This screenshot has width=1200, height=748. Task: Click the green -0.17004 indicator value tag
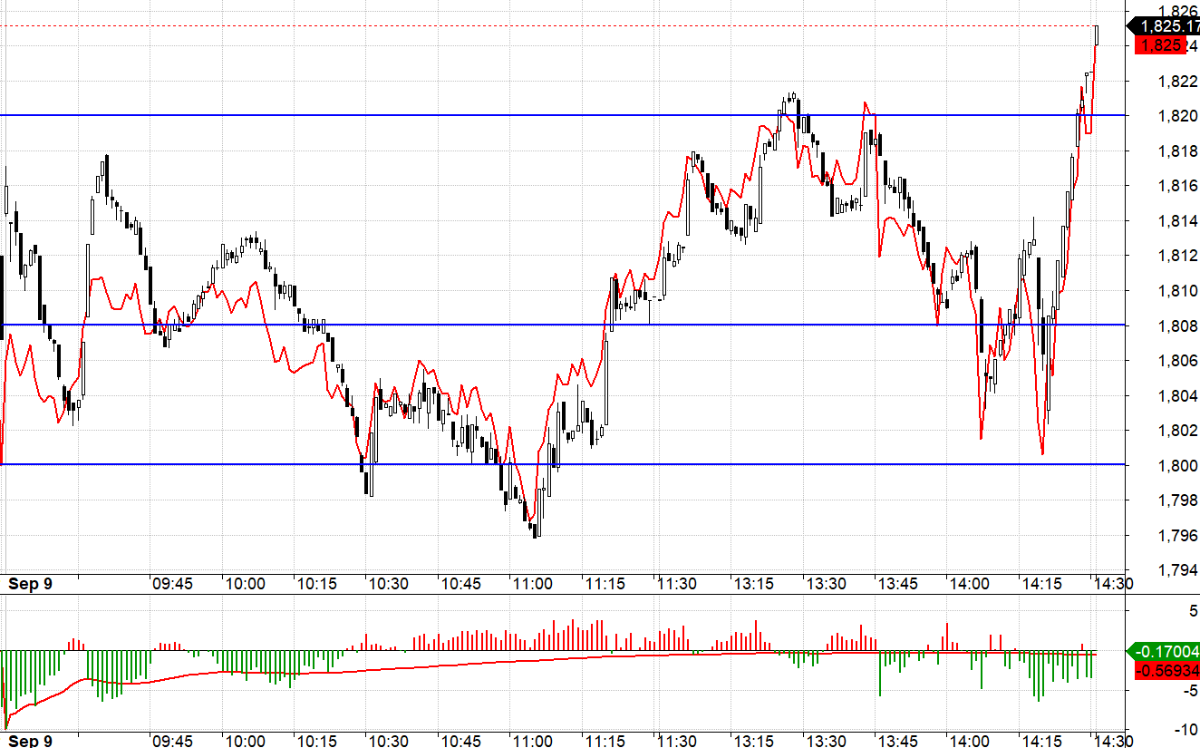coord(1164,652)
